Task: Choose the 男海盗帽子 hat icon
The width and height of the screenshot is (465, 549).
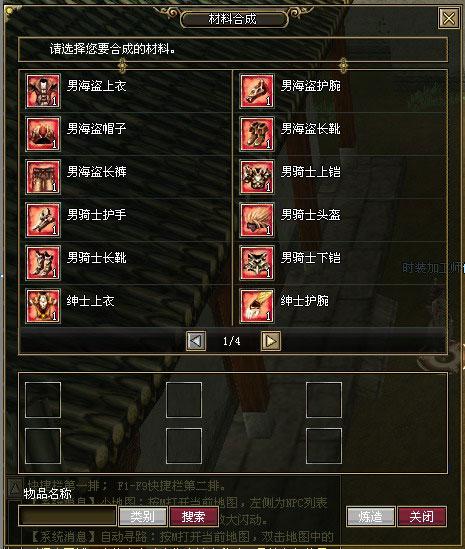Action: coord(43,134)
